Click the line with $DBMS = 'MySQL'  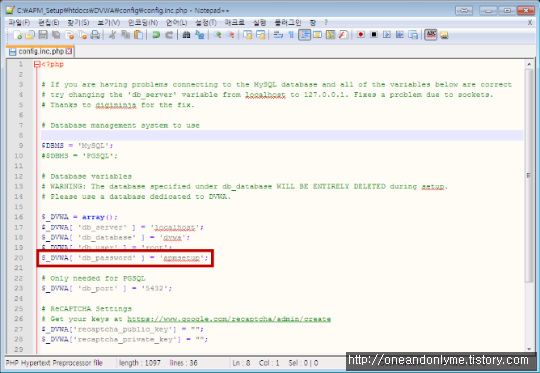[77, 146]
